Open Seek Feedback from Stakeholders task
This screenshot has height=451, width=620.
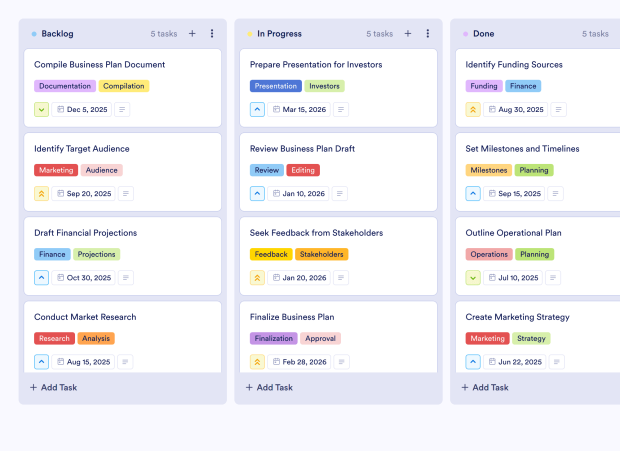(x=316, y=233)
